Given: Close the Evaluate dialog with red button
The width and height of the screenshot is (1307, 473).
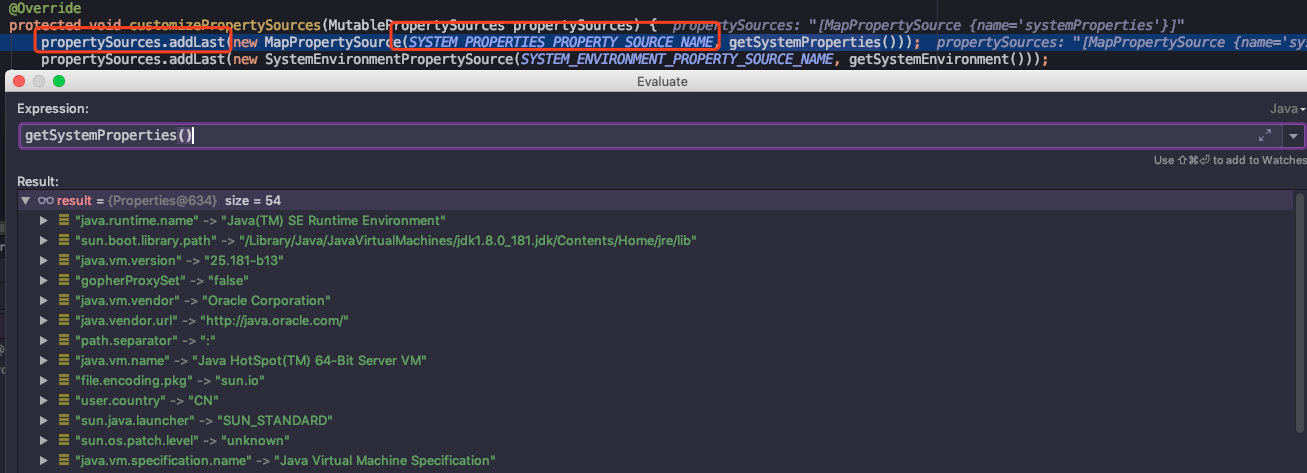Looking at the screenshot, I should (19, 81).
